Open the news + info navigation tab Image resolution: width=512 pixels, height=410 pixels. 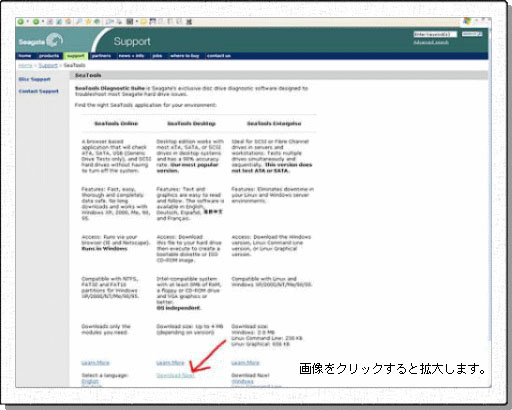point(131,56)
